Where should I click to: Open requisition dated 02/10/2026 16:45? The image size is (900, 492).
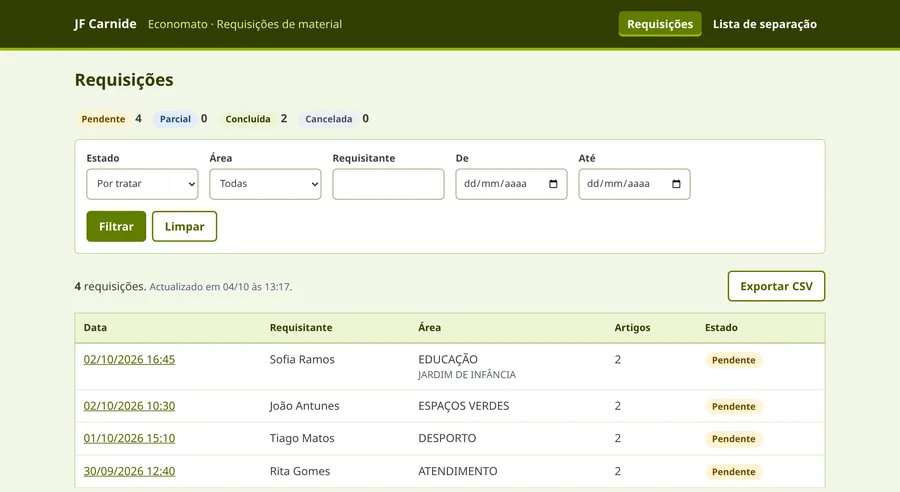[129, 359]
